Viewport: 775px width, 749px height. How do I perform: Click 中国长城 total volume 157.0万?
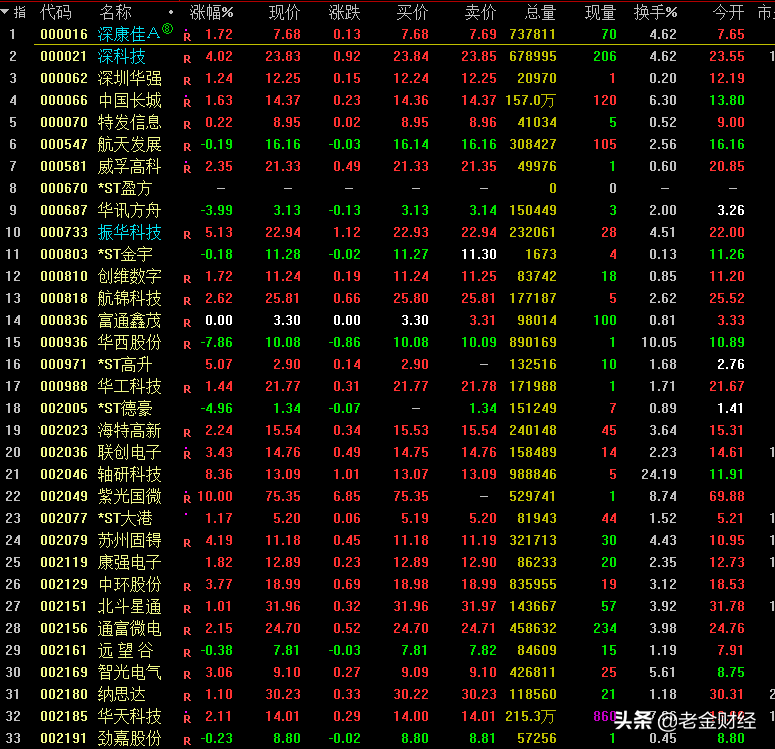530,100
